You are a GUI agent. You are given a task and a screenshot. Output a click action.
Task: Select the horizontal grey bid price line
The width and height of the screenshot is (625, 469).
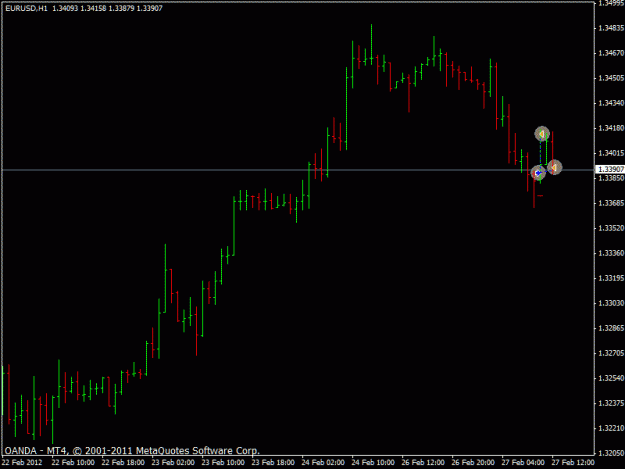[297, 170]
